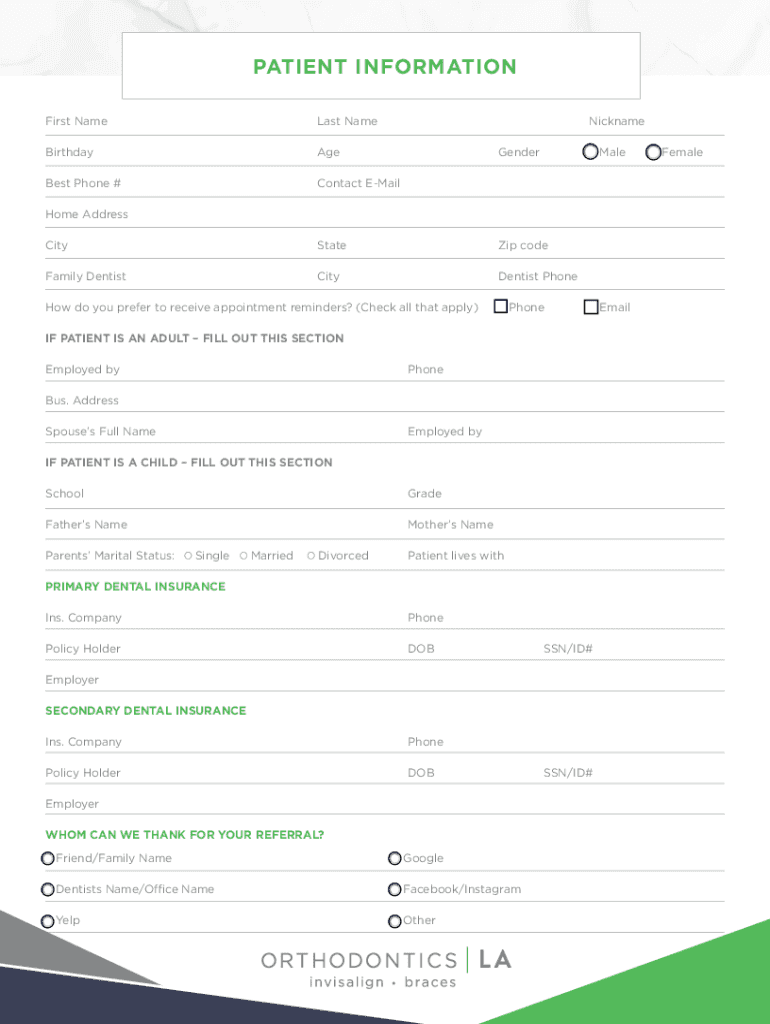
Task: Select Married marital status option
Action: point(244,556)
